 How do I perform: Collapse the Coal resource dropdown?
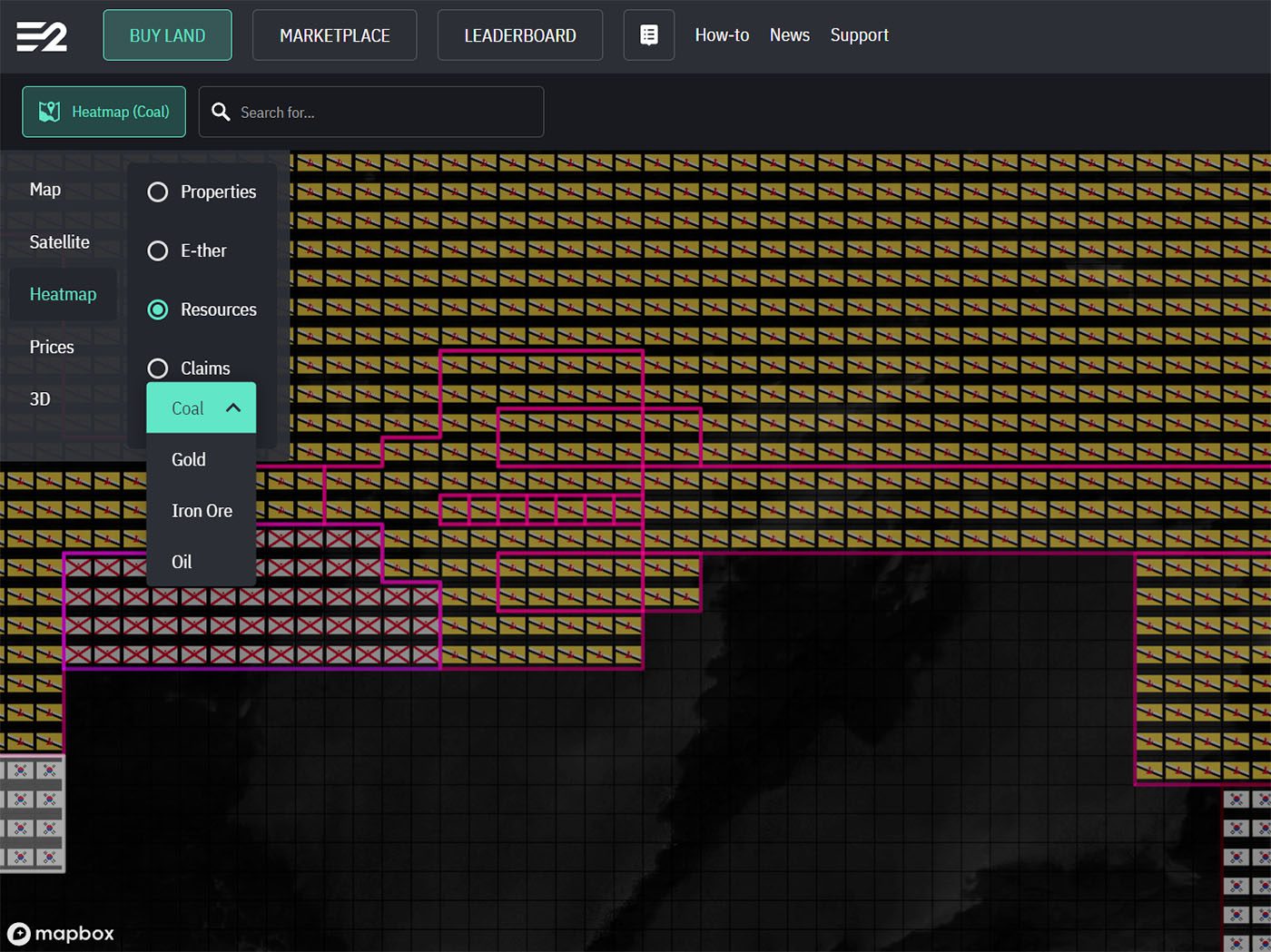point(202,407)
